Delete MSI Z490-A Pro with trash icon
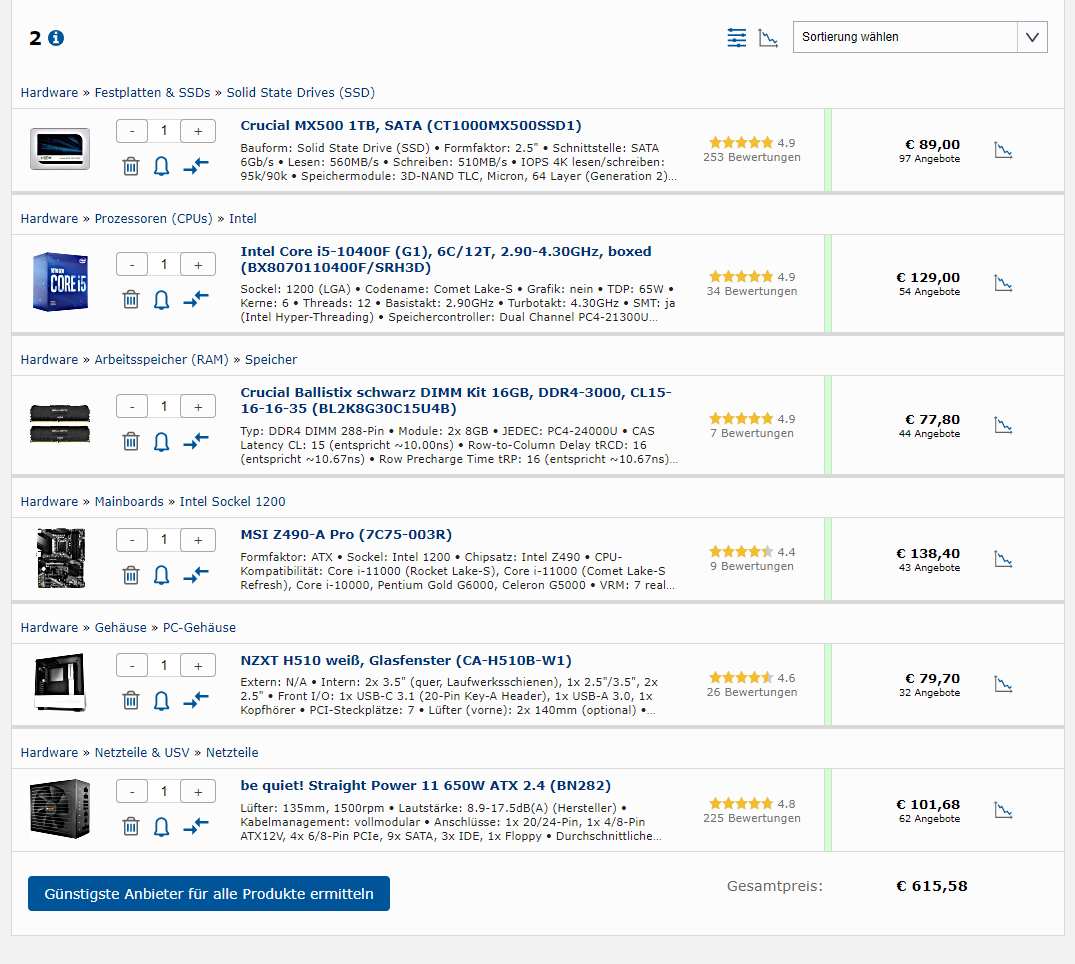The image size is (1075, 964). [131, 575]
